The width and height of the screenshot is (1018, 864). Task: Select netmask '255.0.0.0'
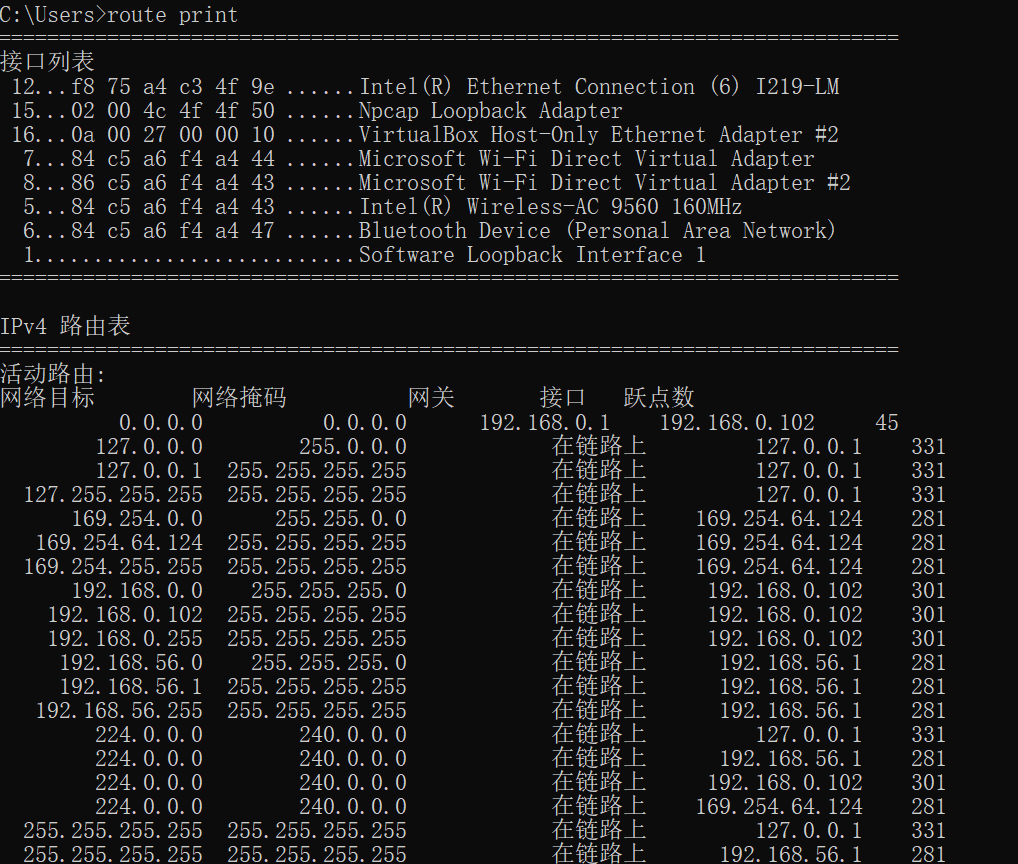pyautogui.click(x=353, y=447)
